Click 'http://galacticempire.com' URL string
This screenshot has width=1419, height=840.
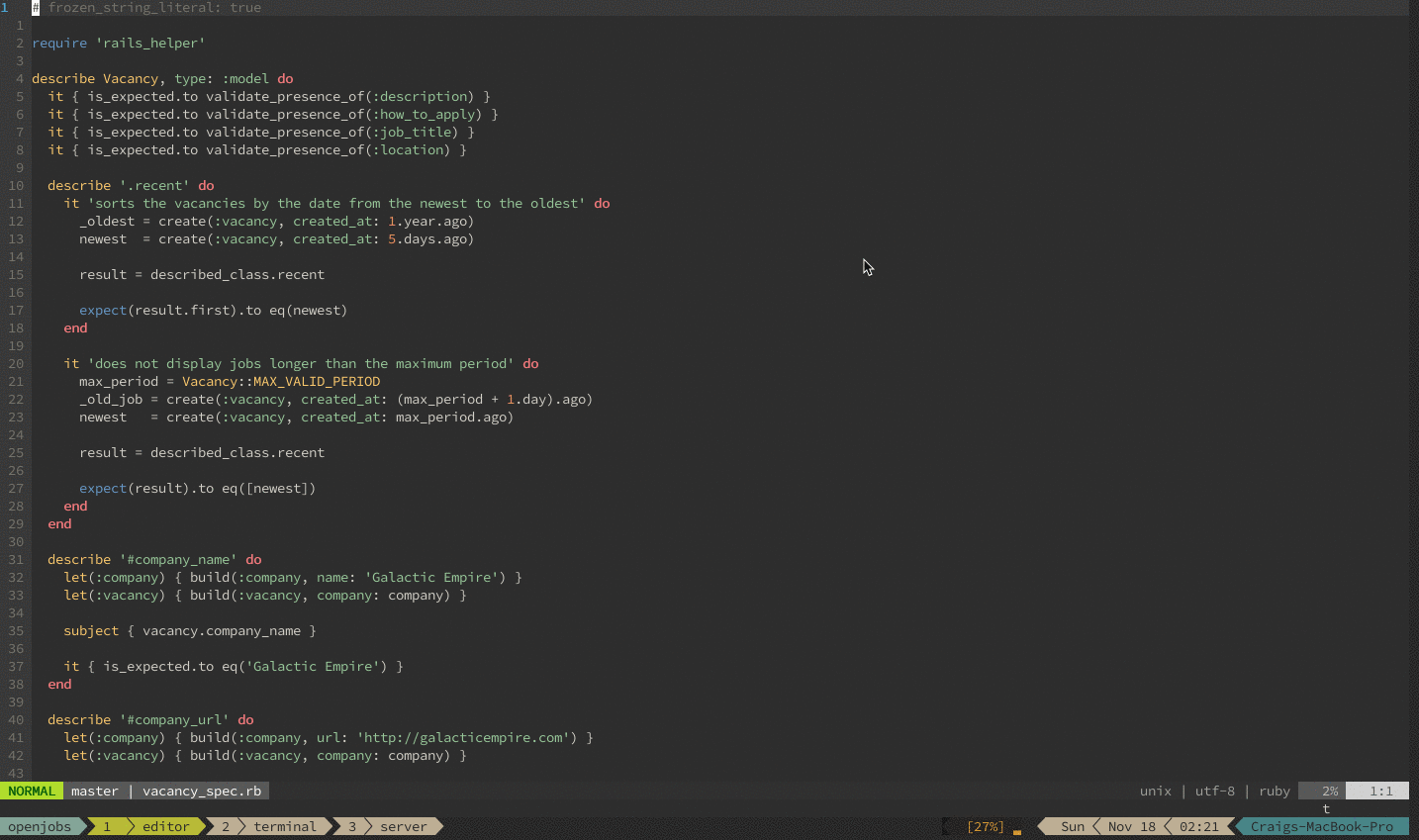coord(463,738)
